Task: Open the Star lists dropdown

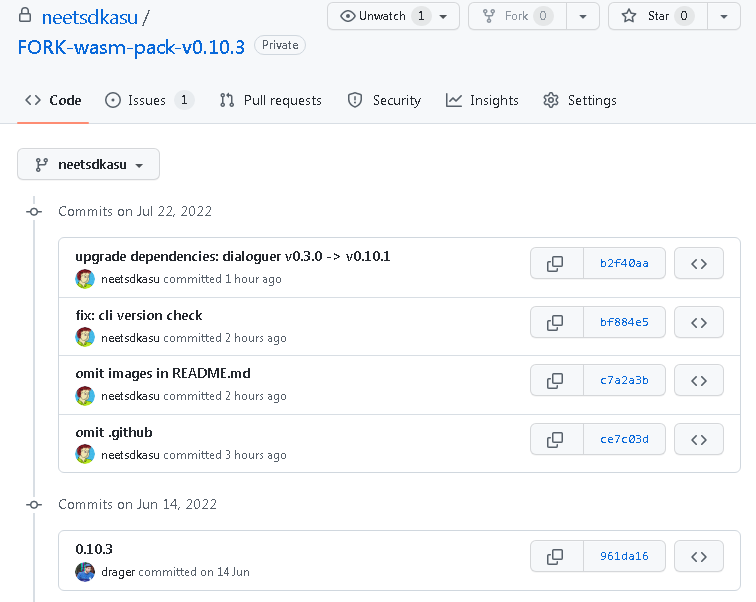Action: tap(723, 16)
